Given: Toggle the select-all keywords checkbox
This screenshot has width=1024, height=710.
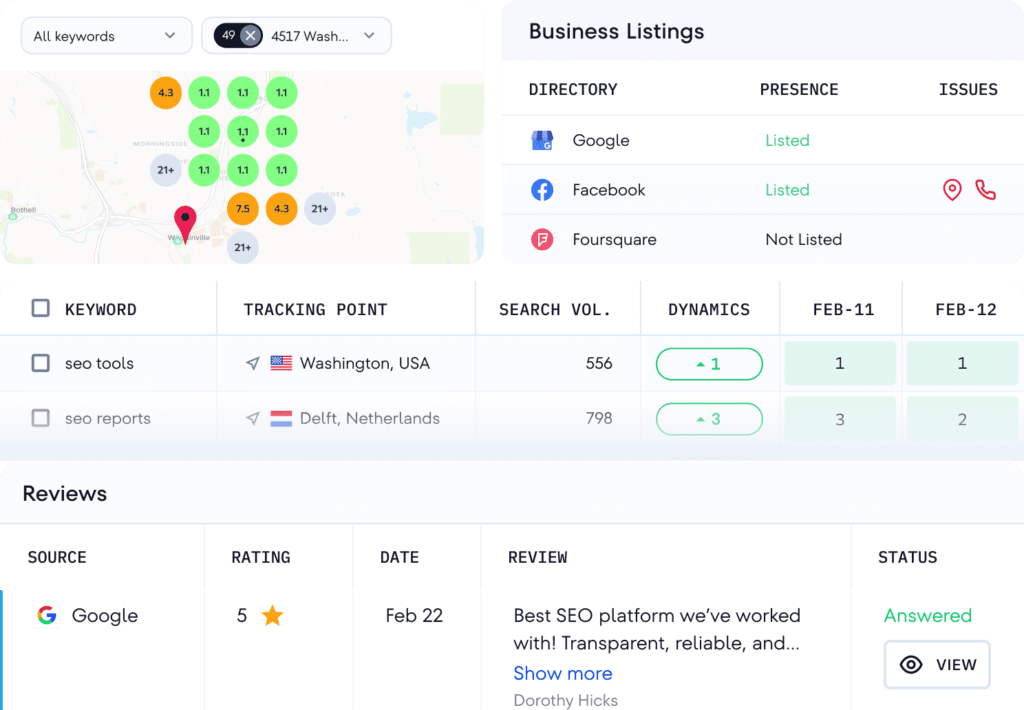Looking at the screenshot, I should click(40, 309).
